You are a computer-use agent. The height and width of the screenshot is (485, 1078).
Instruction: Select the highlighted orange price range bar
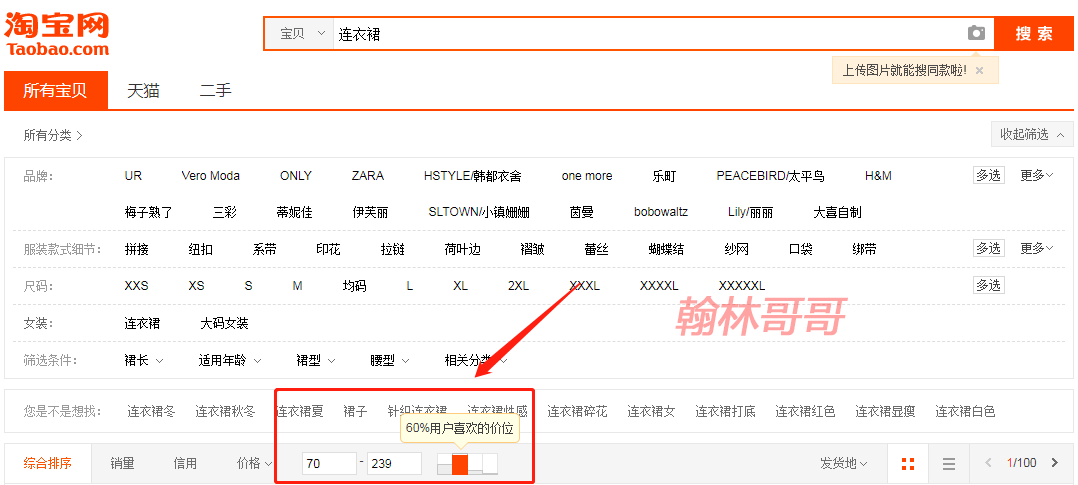[460, 463]
